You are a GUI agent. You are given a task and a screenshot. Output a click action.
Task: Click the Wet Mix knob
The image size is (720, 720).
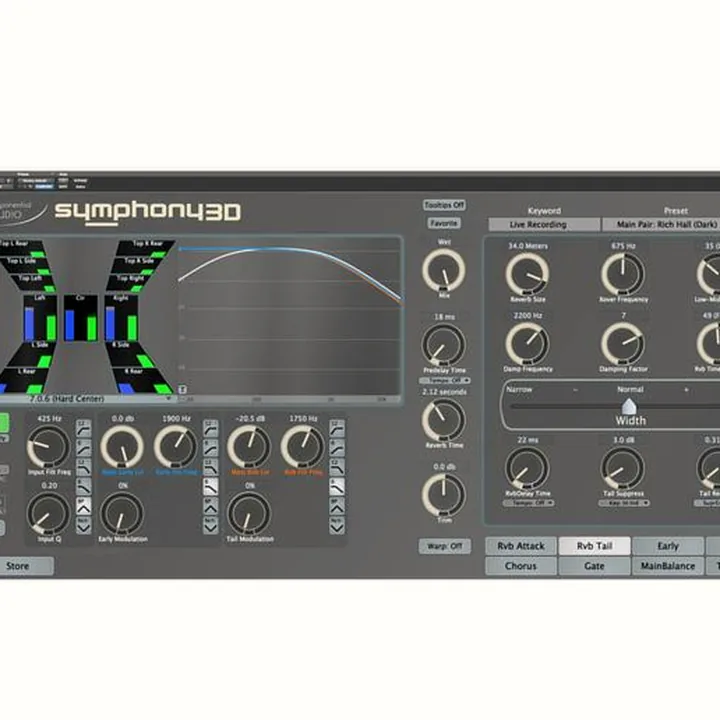(x=444, y=271)
